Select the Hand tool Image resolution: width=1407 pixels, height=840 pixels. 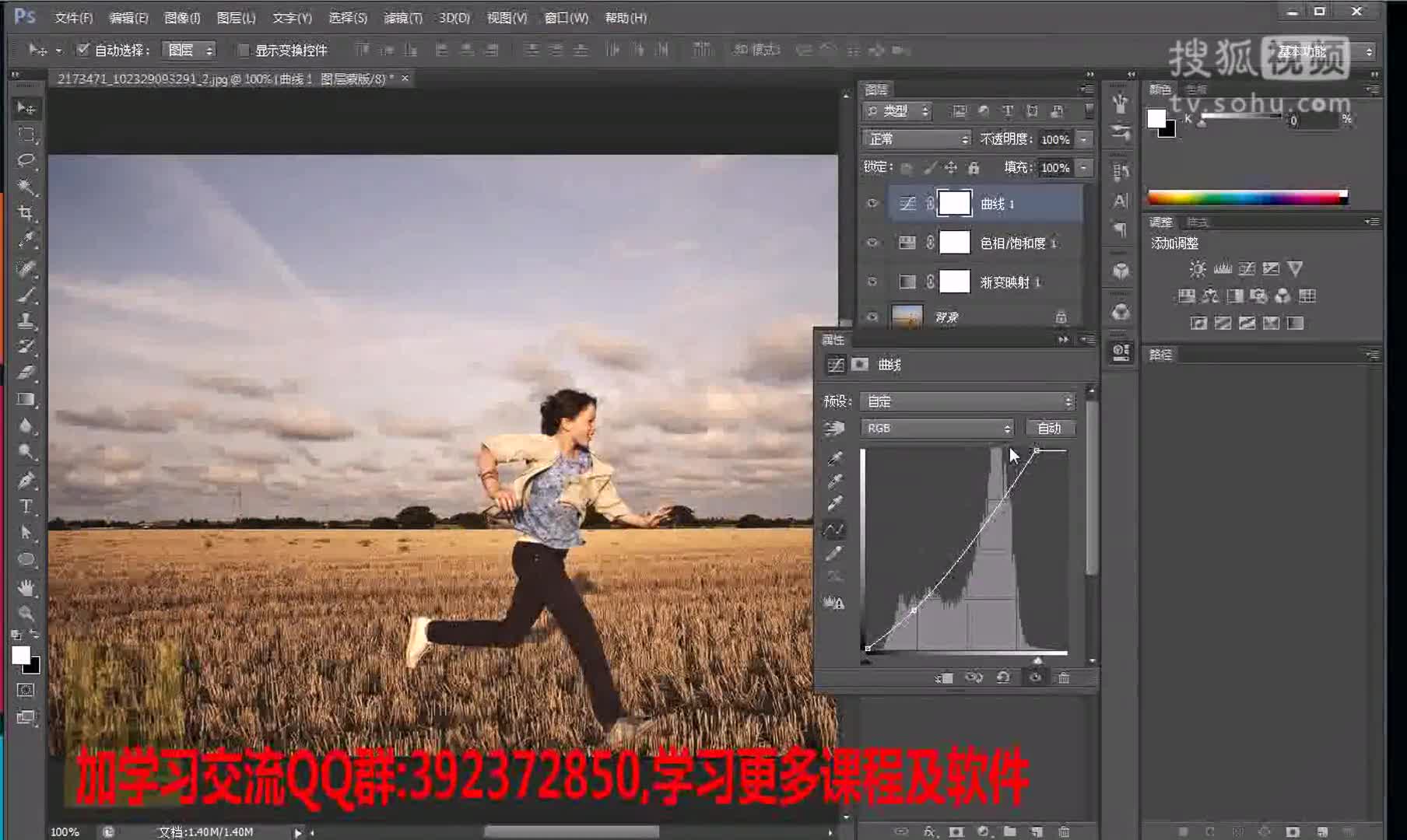pyautogui.click(x=26, y=586)
